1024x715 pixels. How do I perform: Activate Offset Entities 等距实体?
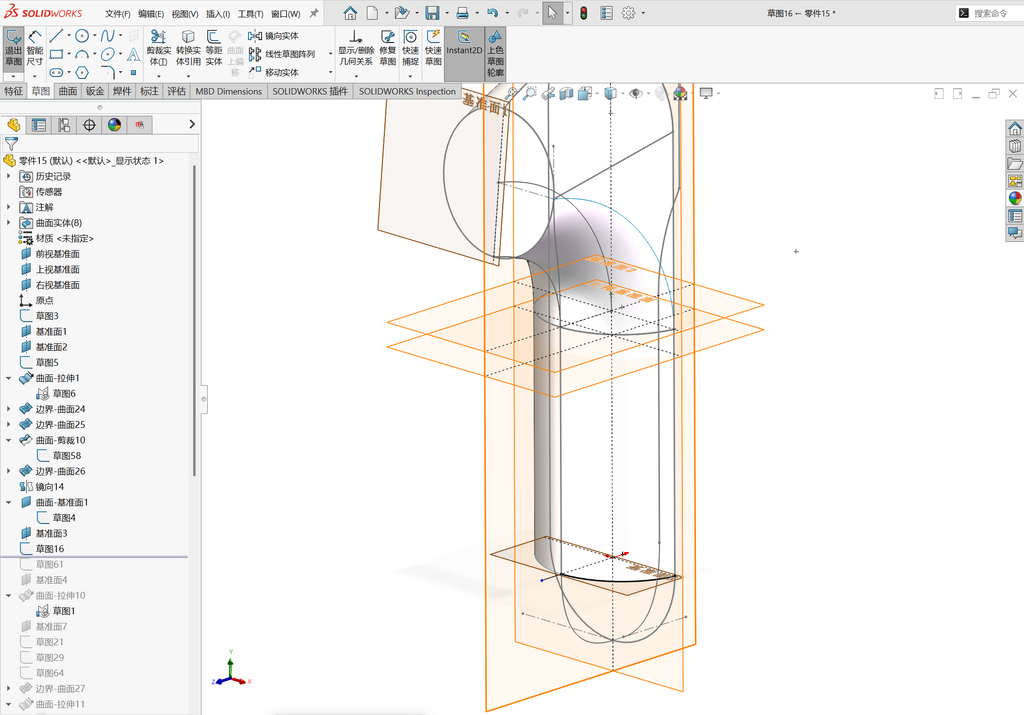coord(214,48)
